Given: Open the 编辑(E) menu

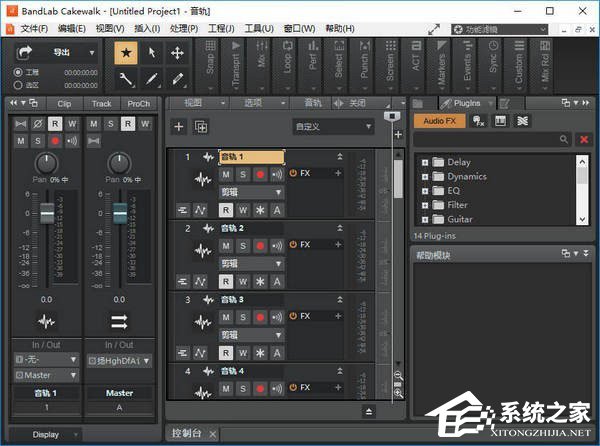Looking at the screenshot, I should click(72, 29).
